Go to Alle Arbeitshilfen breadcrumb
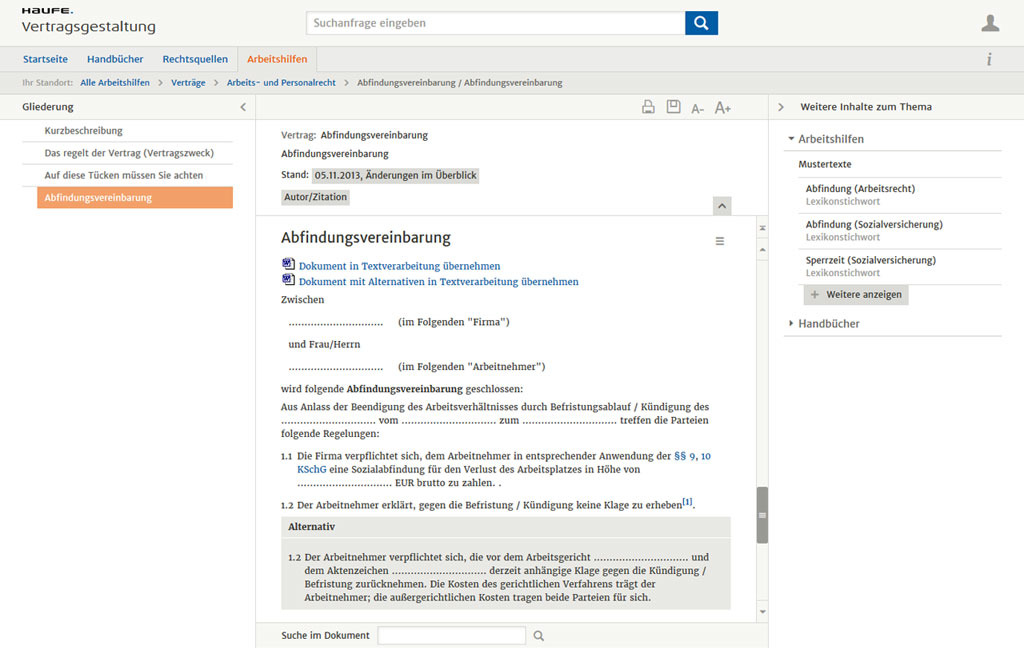 point(115,83)
